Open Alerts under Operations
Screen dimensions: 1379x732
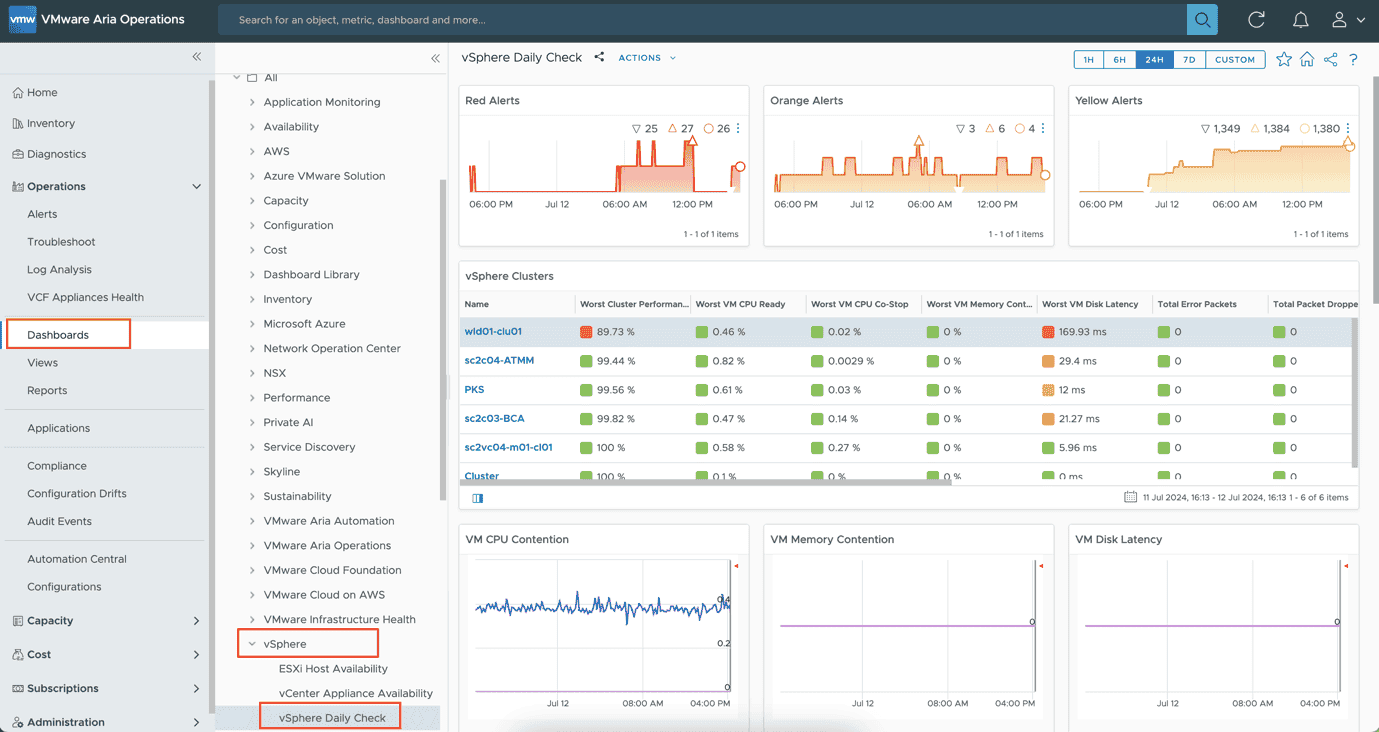tap(42, 214)
